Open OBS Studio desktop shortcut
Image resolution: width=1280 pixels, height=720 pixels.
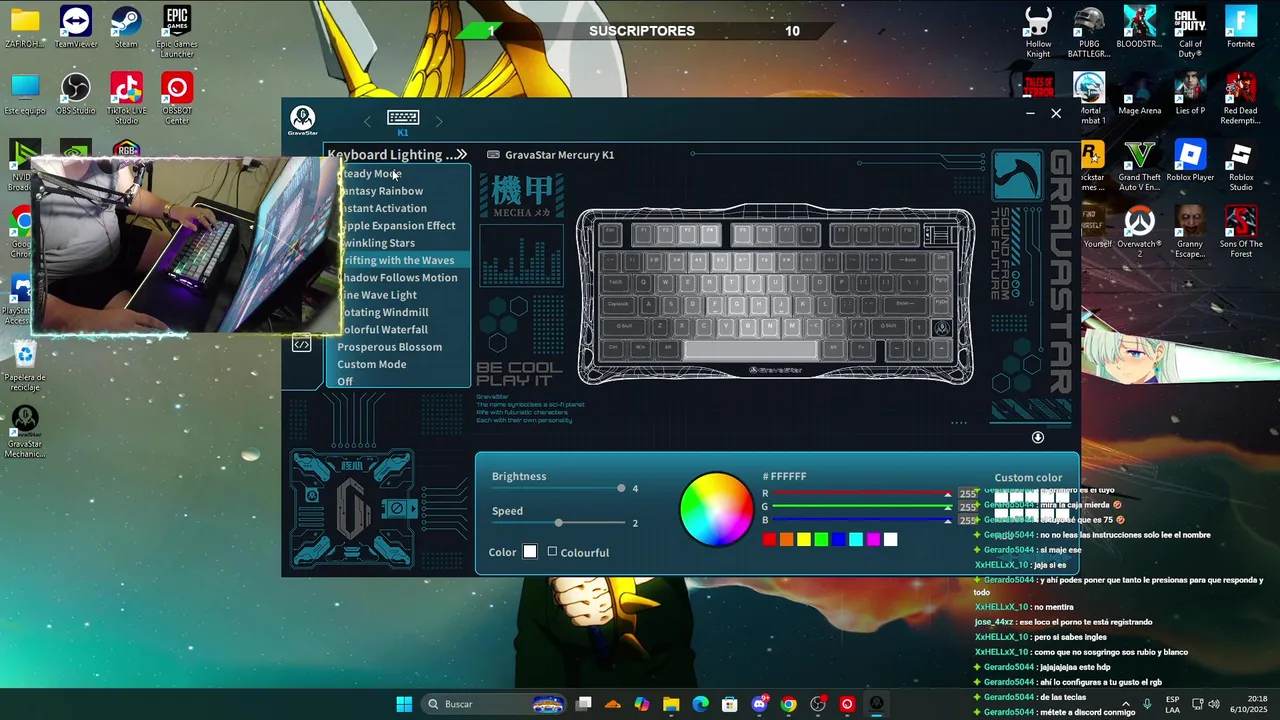(75, 94)
